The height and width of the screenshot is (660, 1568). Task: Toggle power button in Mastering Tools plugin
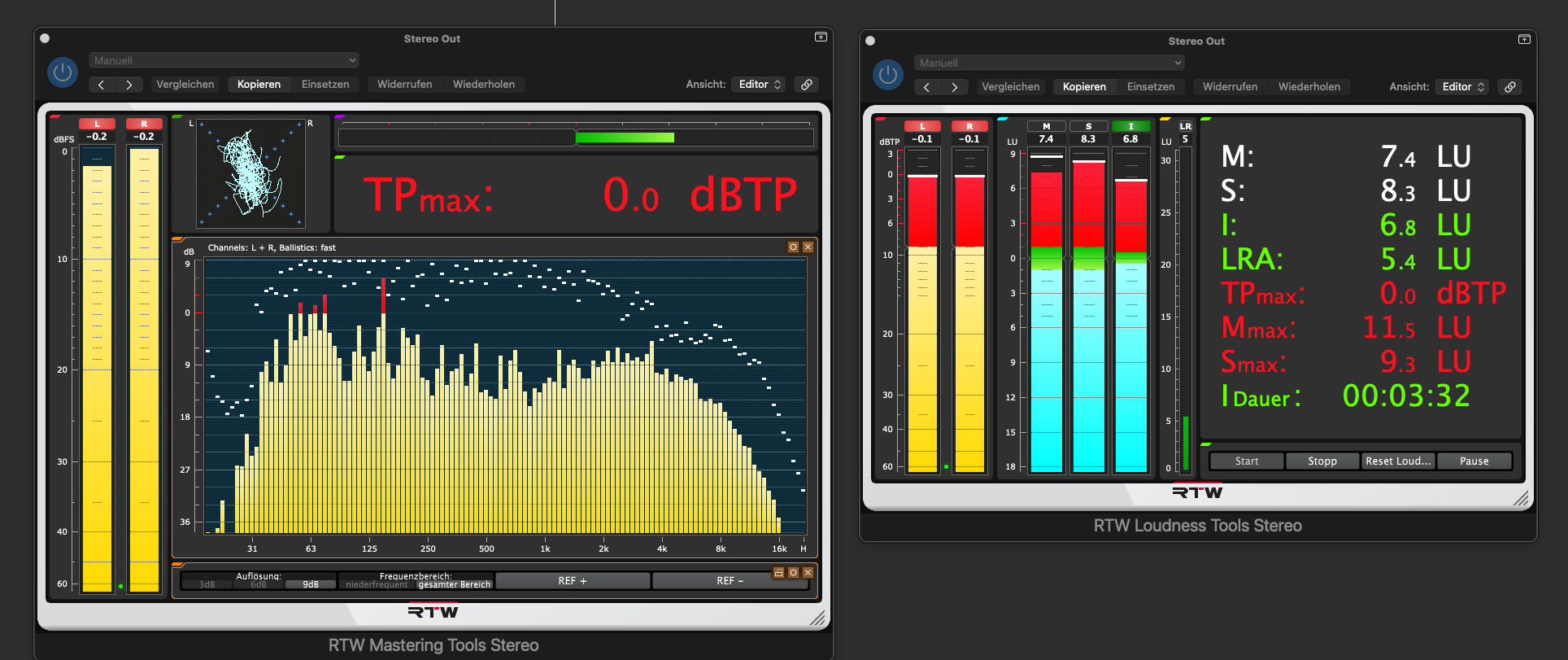click(63, 72)
